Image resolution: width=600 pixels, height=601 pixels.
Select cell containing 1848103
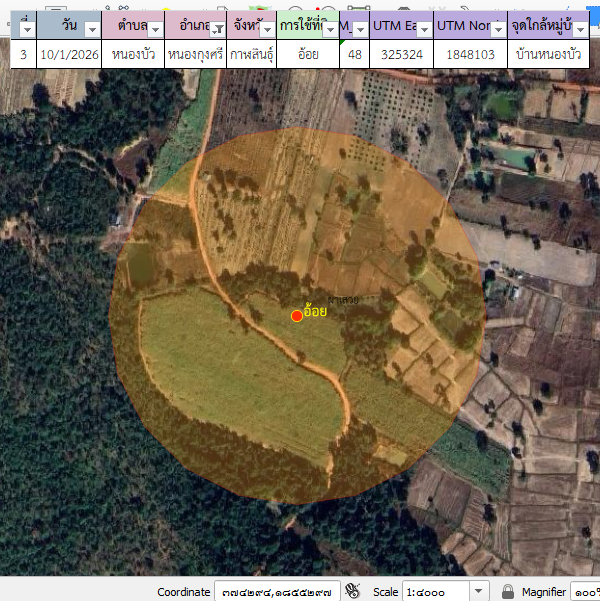tap(470, 54)
